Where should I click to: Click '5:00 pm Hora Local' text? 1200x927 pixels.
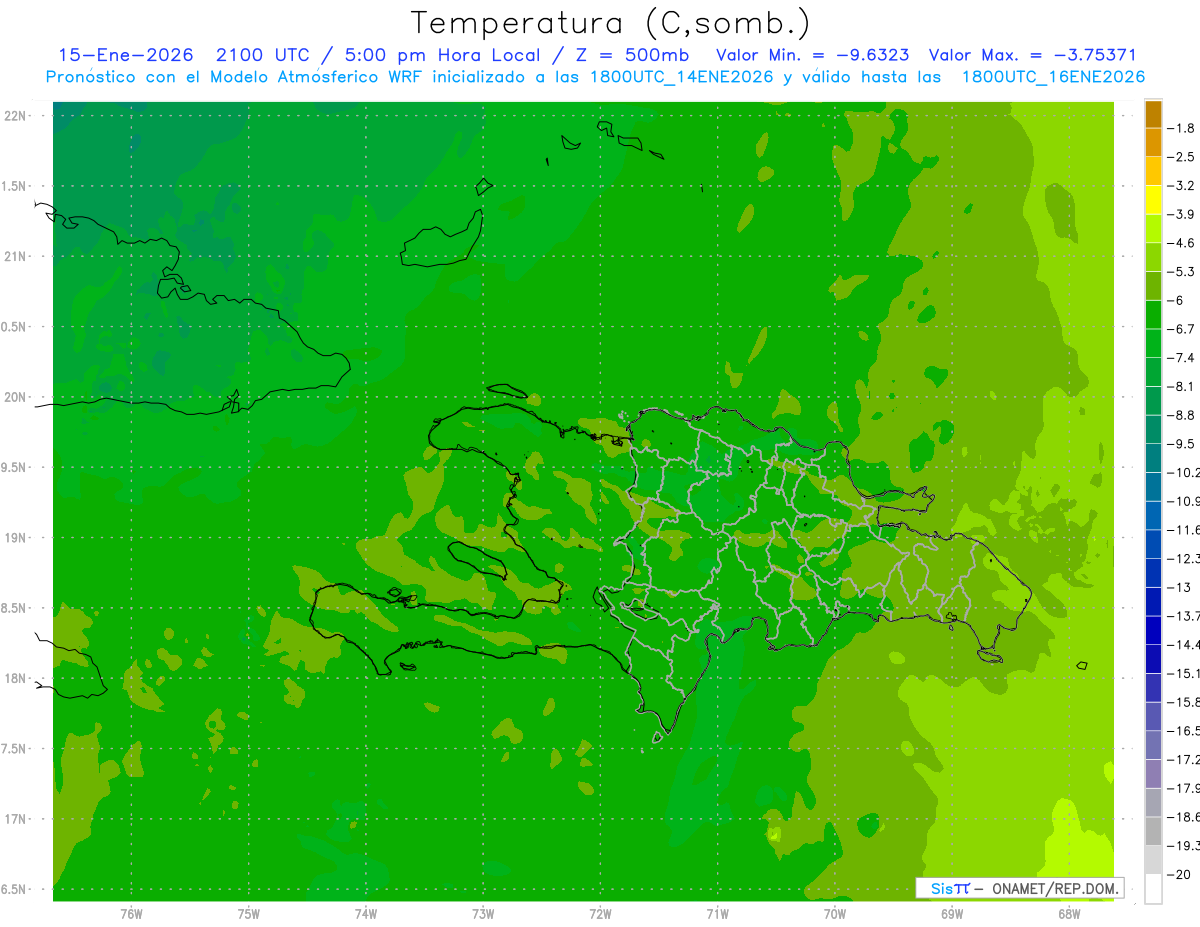click(x=442, y=55)
